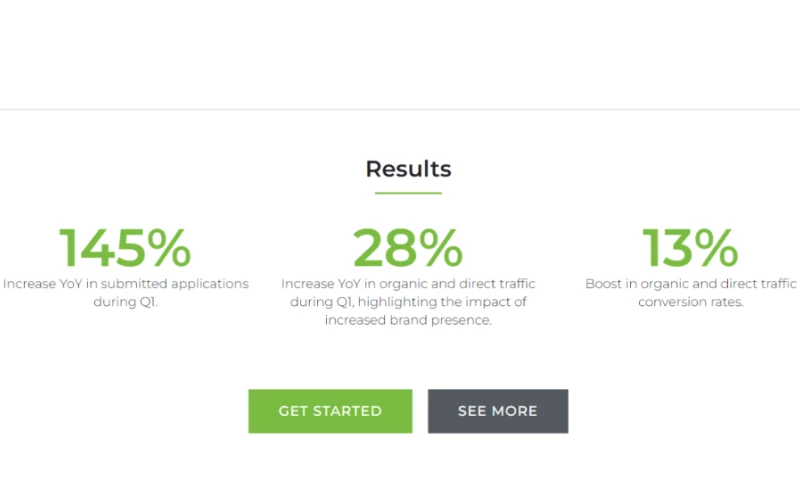
Task: Select the Results section heading
Action: click(408, 169)
